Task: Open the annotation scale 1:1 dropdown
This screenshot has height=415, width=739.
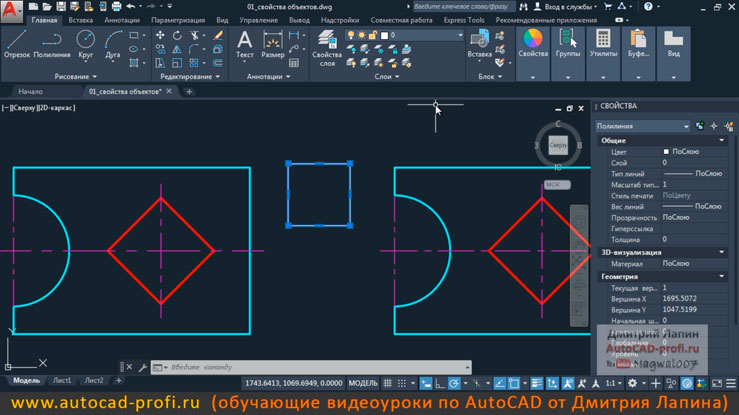Action: [x=613, y=383]
